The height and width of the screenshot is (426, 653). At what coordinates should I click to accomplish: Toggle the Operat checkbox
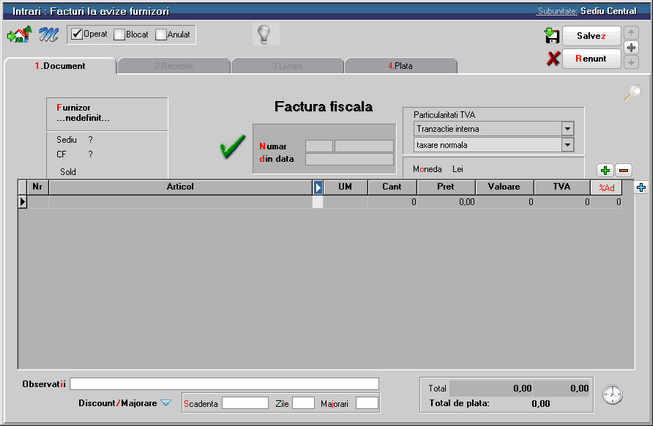click(77, 35)
